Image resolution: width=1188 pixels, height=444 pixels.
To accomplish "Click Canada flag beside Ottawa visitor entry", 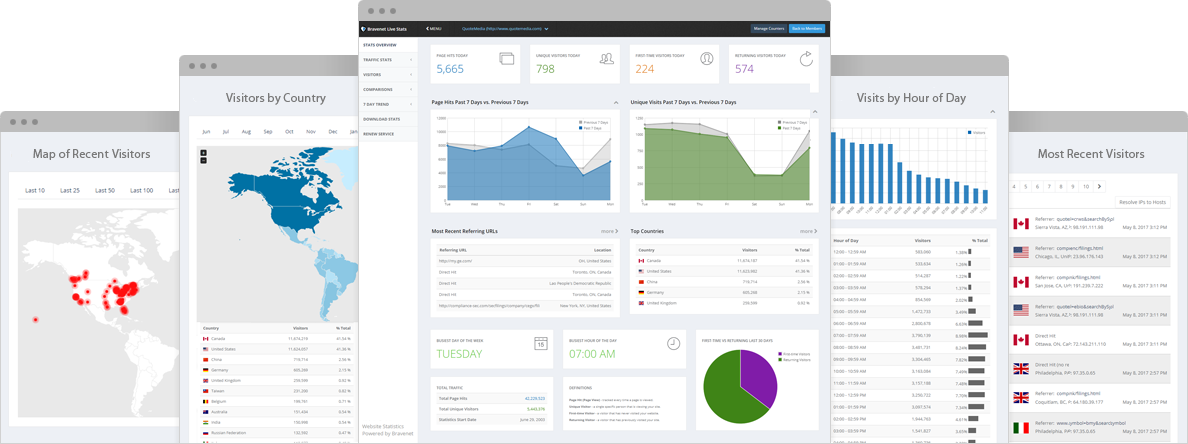I will (x=1021, y=339).
